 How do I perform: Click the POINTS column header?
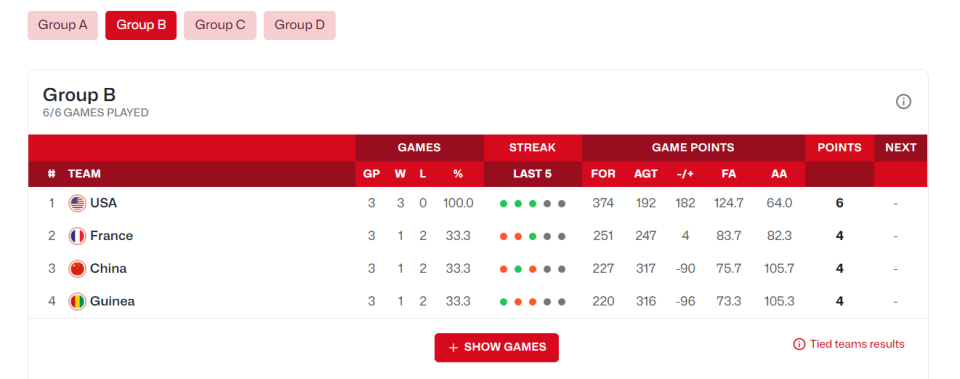pos(839,148)
